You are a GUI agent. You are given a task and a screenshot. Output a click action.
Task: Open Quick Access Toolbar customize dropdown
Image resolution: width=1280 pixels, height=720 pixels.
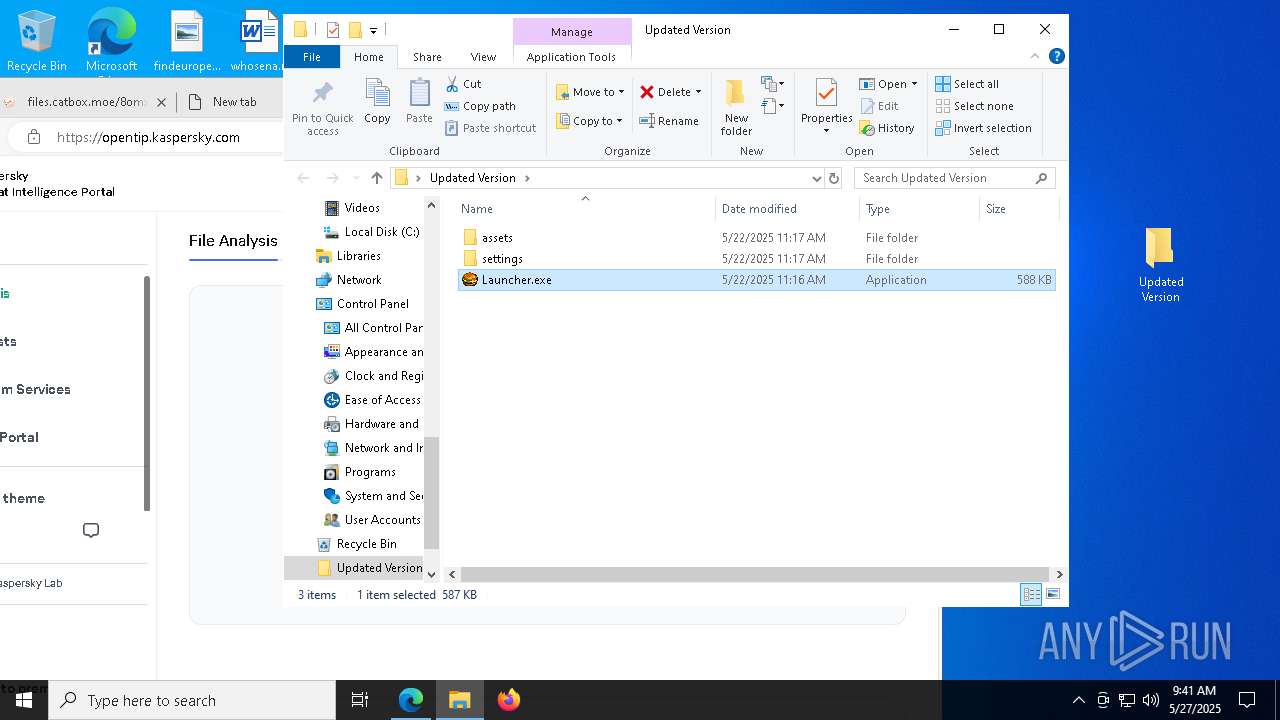pyautogui.click(x=373, y=30)
